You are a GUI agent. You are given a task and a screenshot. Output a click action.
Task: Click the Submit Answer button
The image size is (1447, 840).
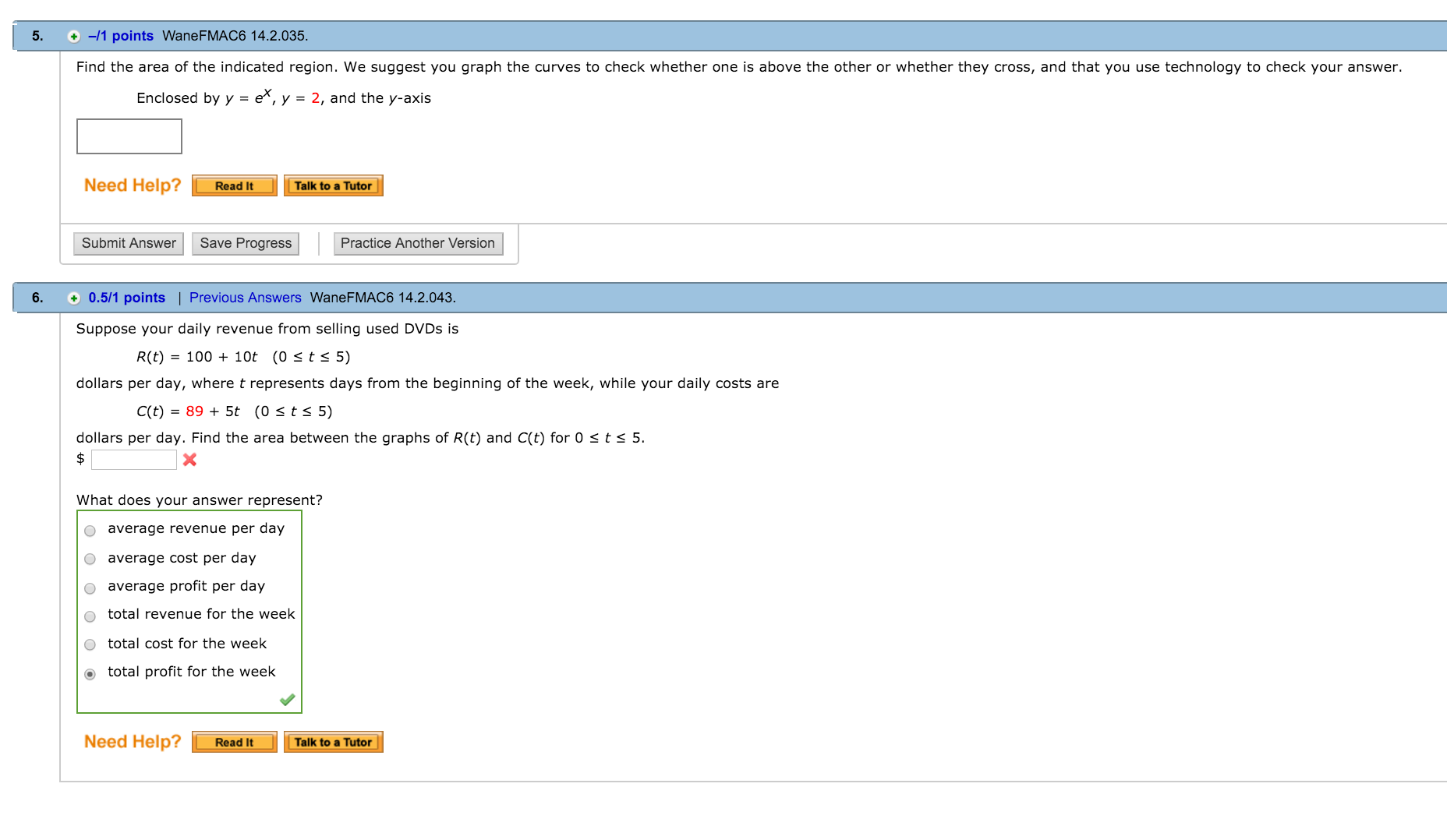(x=128, y=243)
